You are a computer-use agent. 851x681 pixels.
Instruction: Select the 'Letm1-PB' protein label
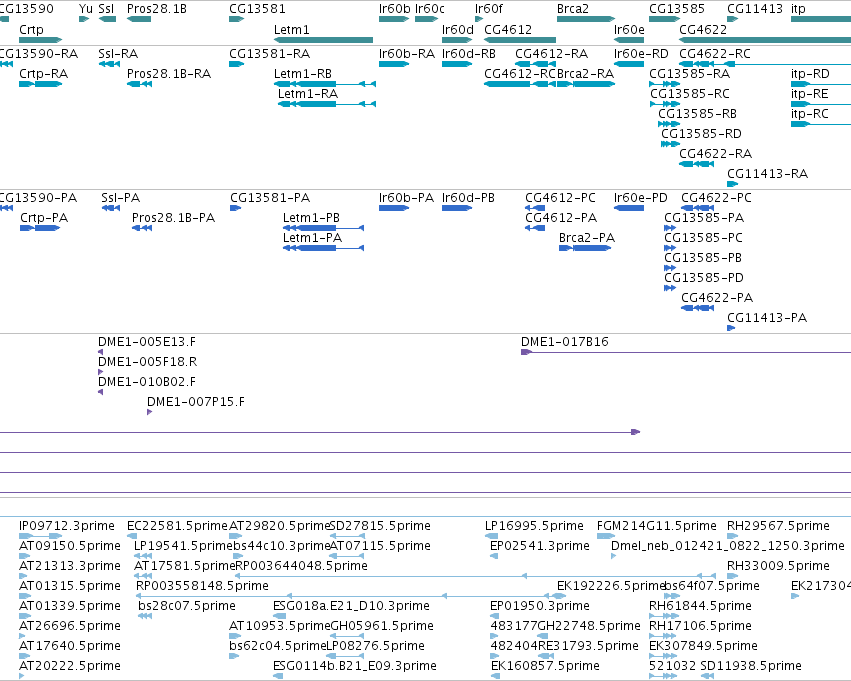[x=312, y=218]
